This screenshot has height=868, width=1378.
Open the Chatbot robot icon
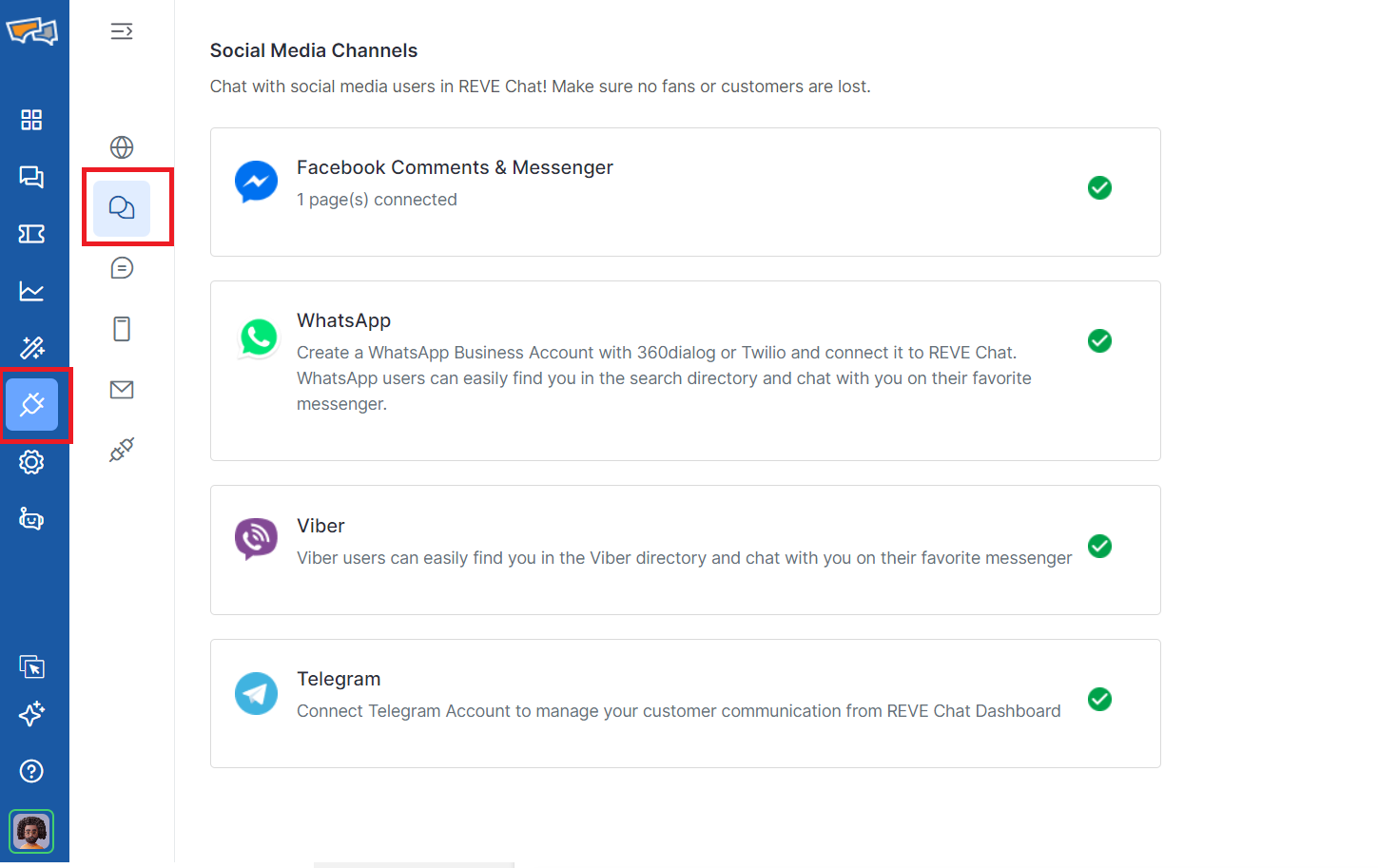31,519
